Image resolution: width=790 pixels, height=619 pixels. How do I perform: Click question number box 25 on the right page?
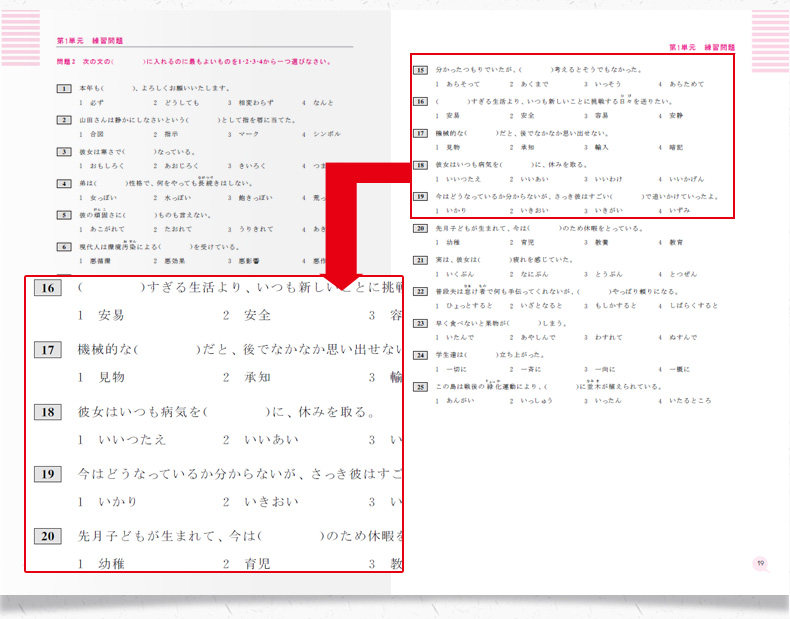tap(420, 387)
